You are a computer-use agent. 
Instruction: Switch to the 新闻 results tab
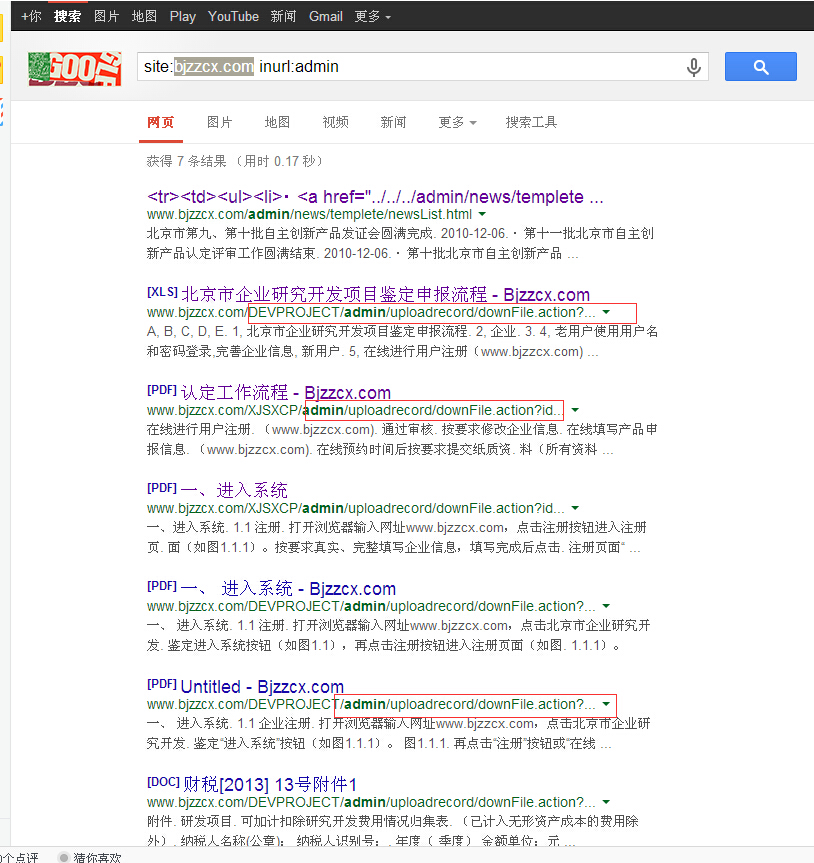click(394, 122)
